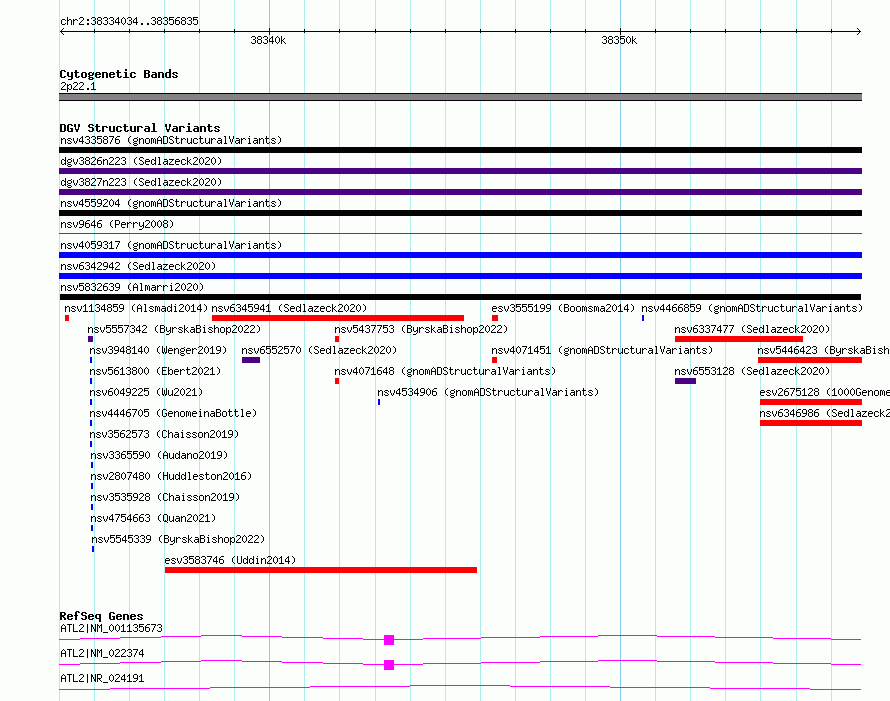Image resolution: width=890 pixels, height=701 pixels.
Task: Click the 38350k ruler position label
Action: point(619,40)
